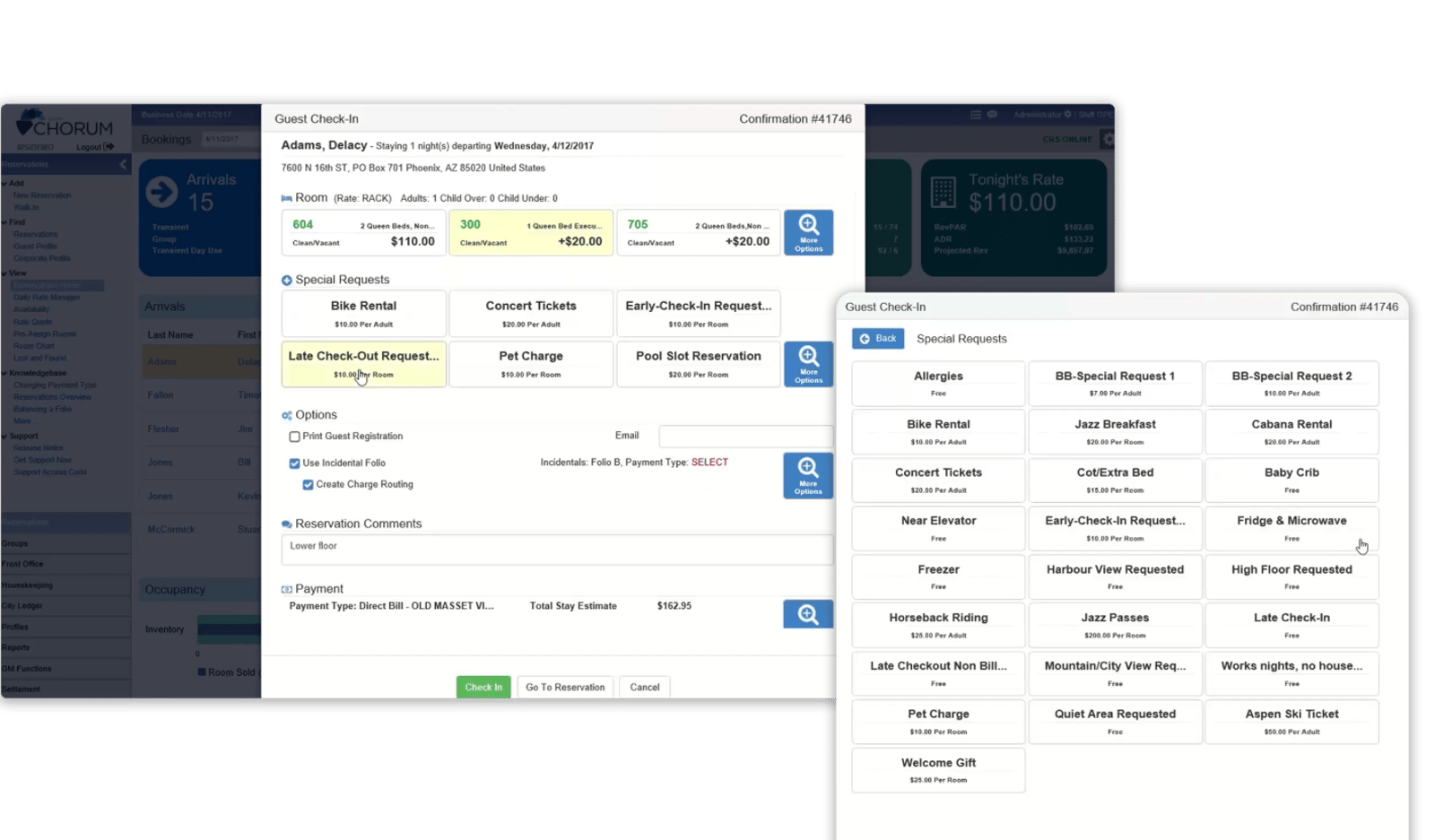Select Near Elevator request
Viewport: 1435px width, 840px height.
938,529
